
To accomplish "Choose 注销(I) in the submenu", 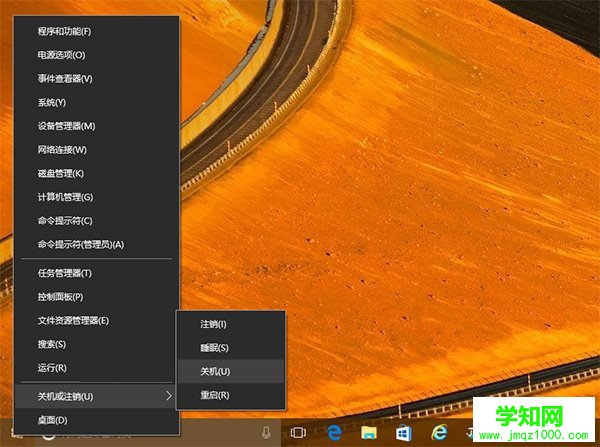I will pyautogui.click(x=231, y=325).
